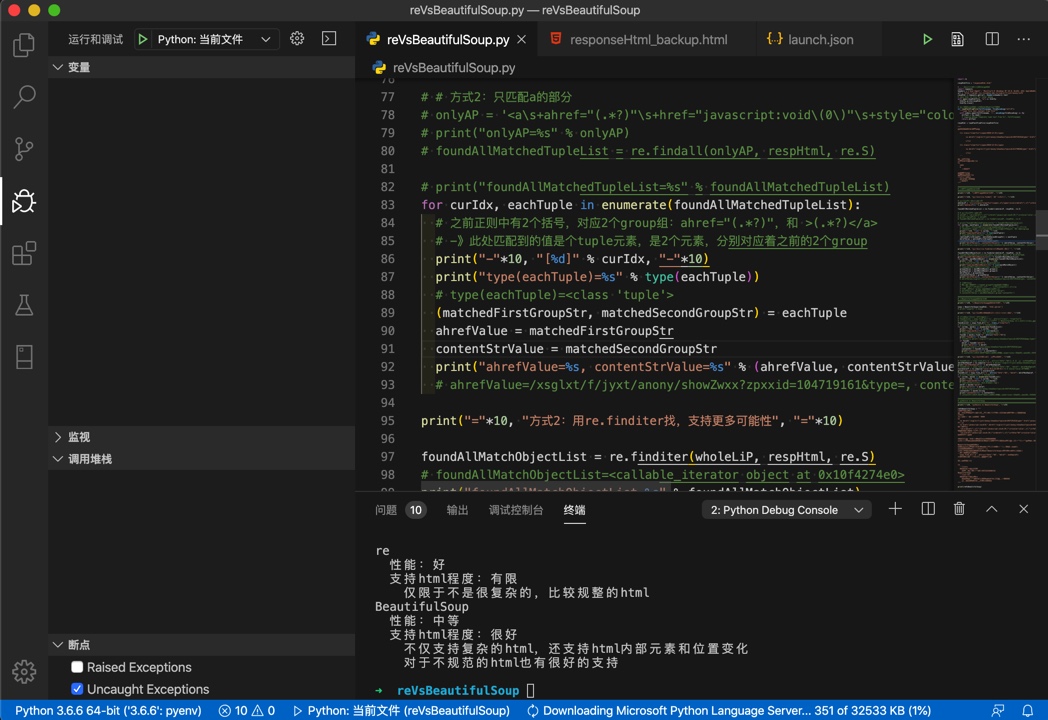Screen dimensions: 1048x720
Task: Click the 运行和调试 sidebar title
Action: click(96, 39)
